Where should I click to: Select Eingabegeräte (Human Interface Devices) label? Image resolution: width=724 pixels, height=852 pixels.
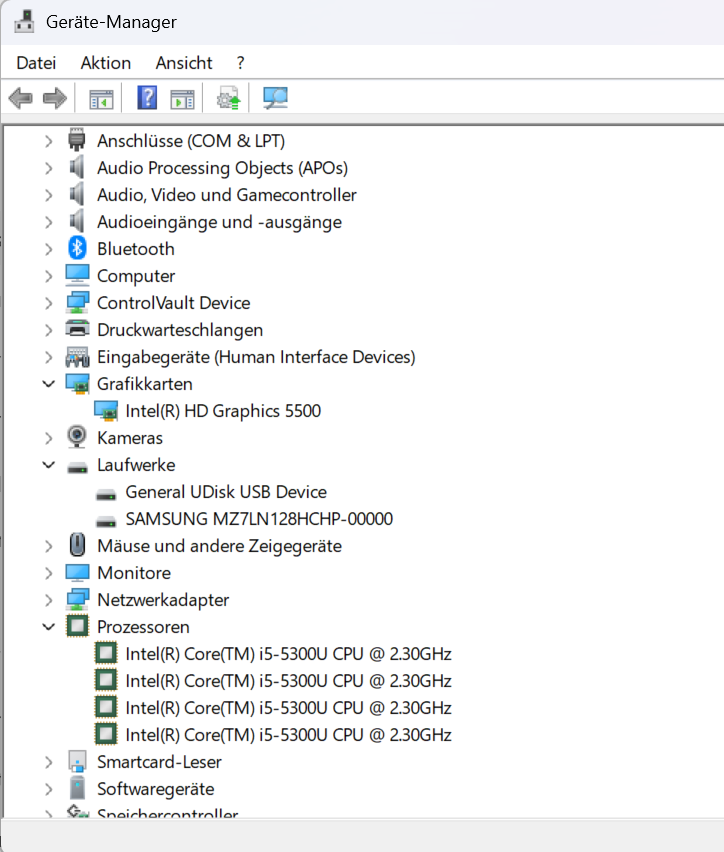[x=256, y=357]
